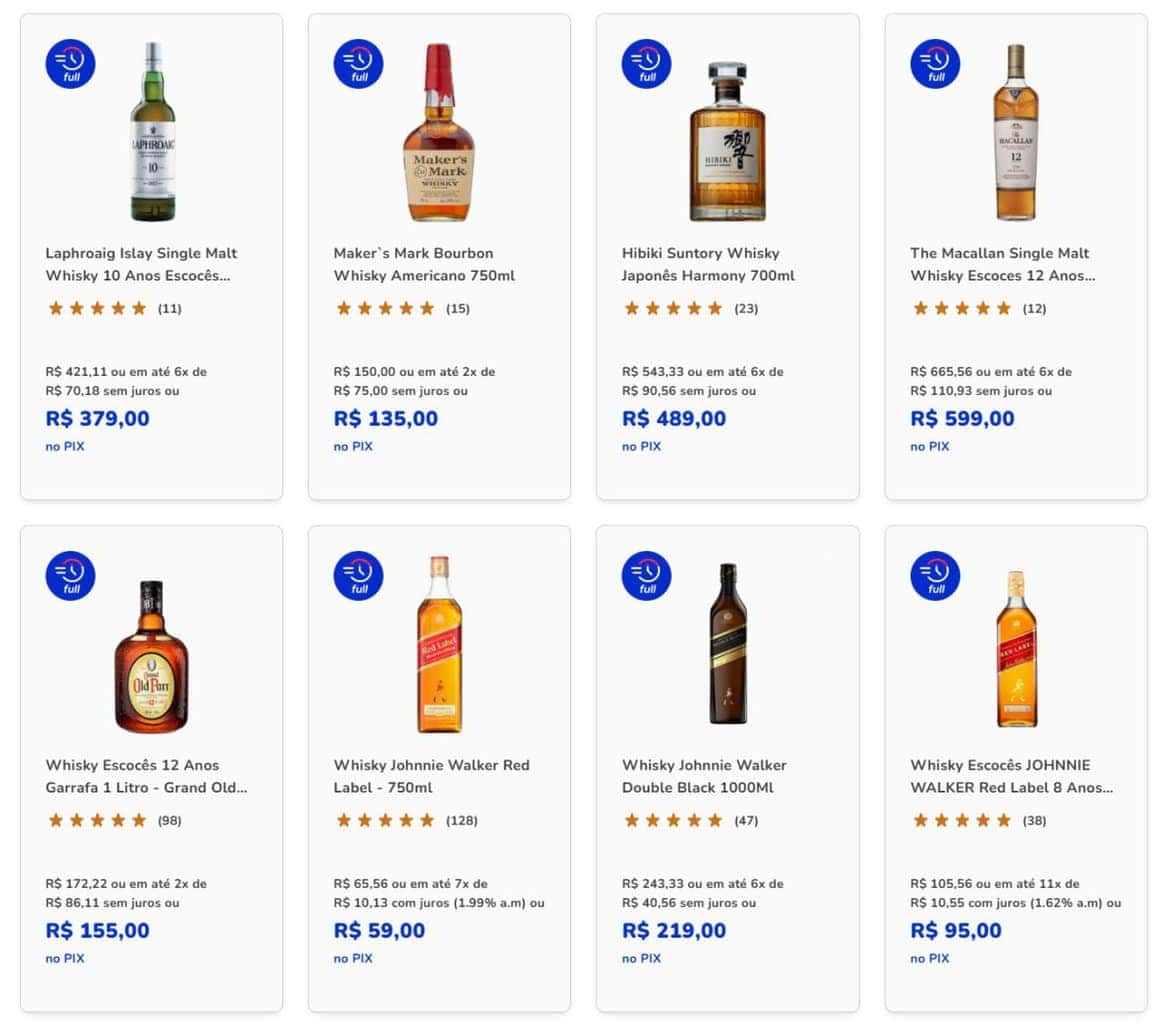Open the Hibiki Harmony bottle image
The image size is (1162, 1024).
tap(727, 141)
